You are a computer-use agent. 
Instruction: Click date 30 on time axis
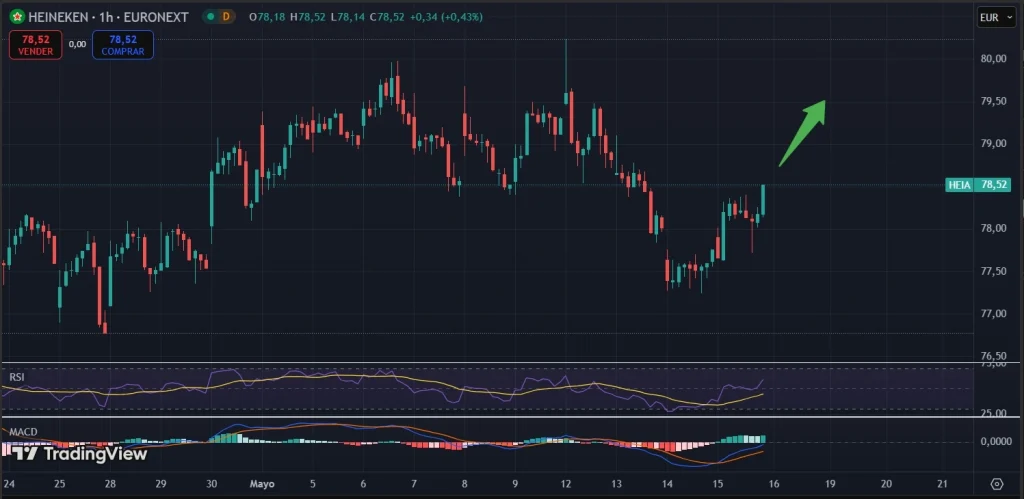tap(211, 484)
